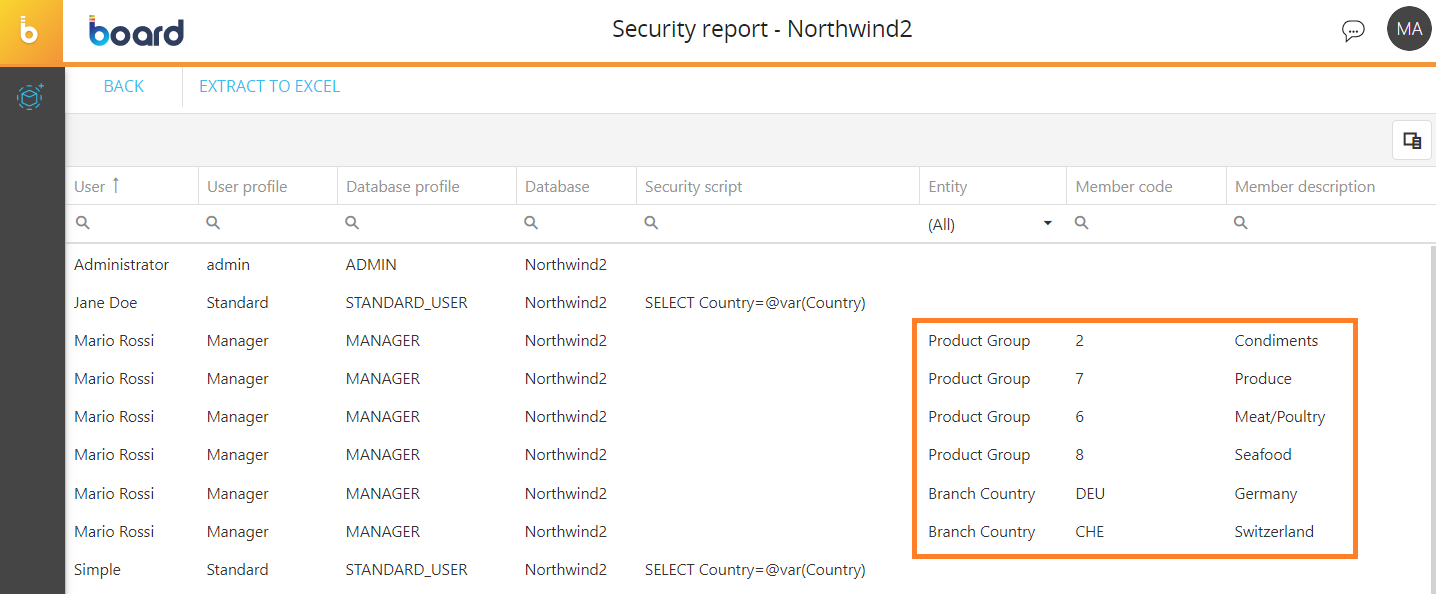Open the chat messages icon
Screen dimensions: 1436x594
click(1352, 30)
